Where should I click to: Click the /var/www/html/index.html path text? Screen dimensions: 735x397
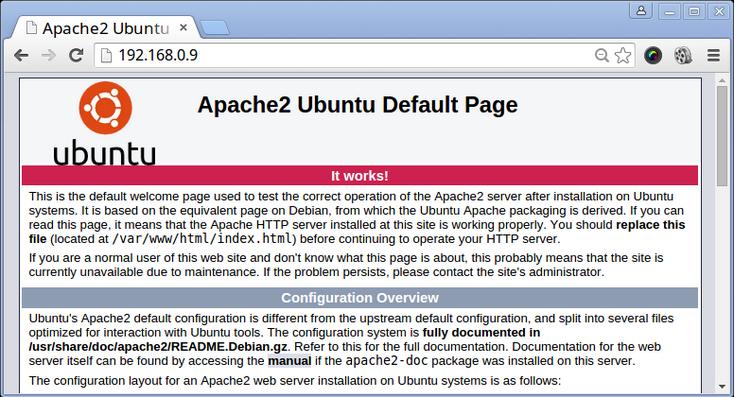point(202,239)
